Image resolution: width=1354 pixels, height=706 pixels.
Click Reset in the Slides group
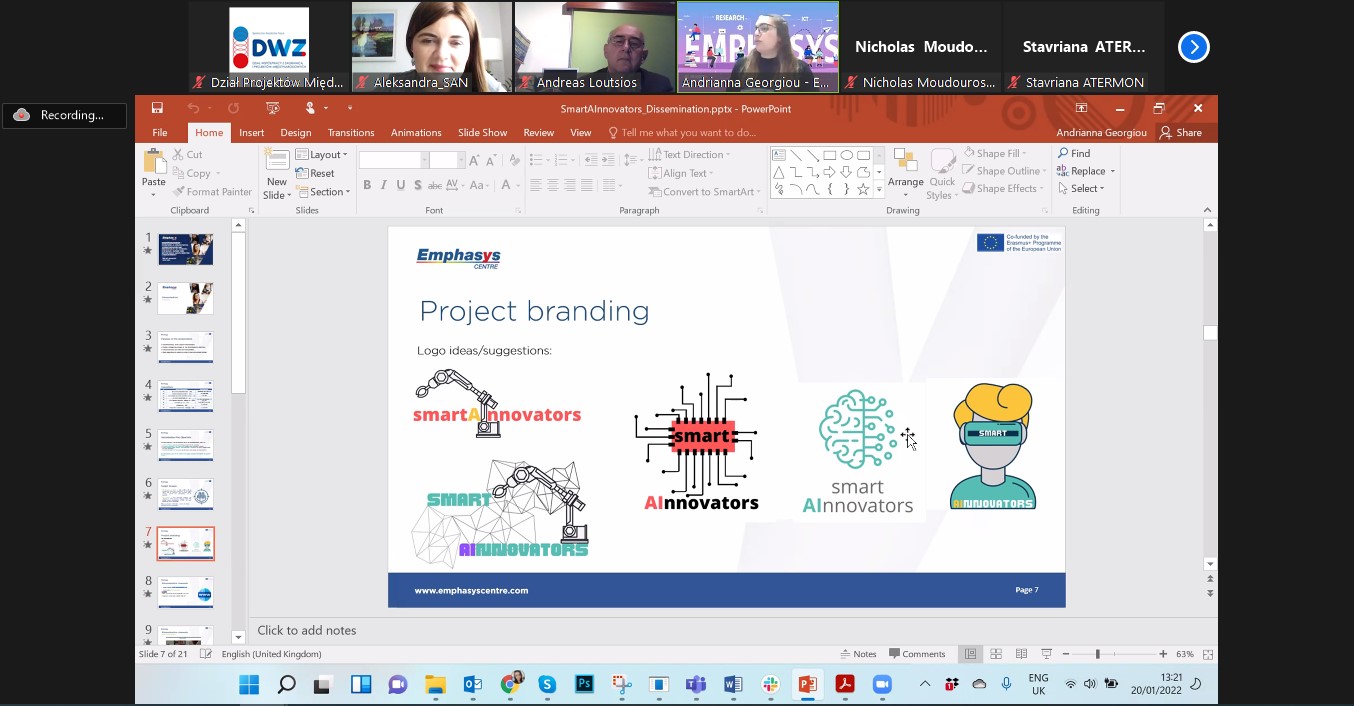pos(316,173)
